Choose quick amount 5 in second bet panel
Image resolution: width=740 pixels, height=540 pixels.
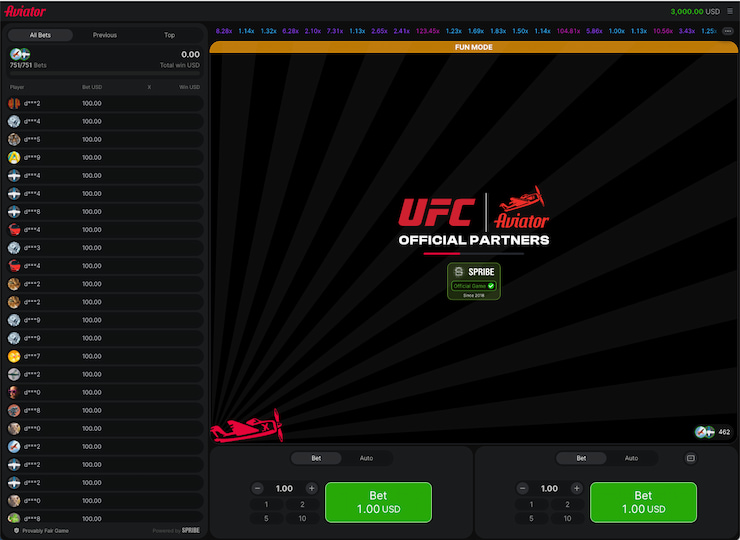tap(531, 518)
